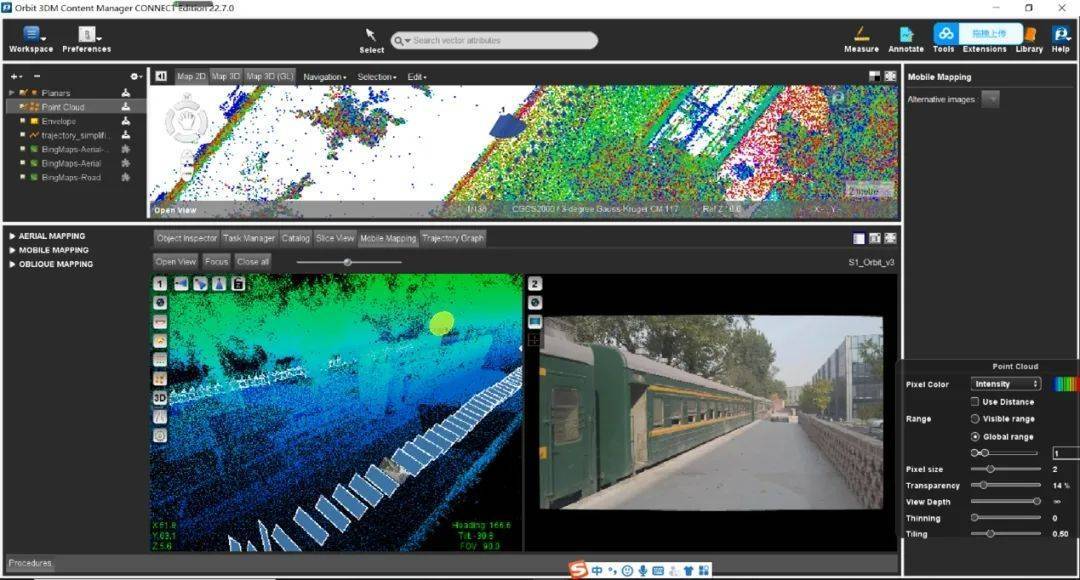Image resolution: width=1080 pixels, height=580 pixels.
Task: Click the lock icon in view 1 toolbar
Action: [238, 284]
